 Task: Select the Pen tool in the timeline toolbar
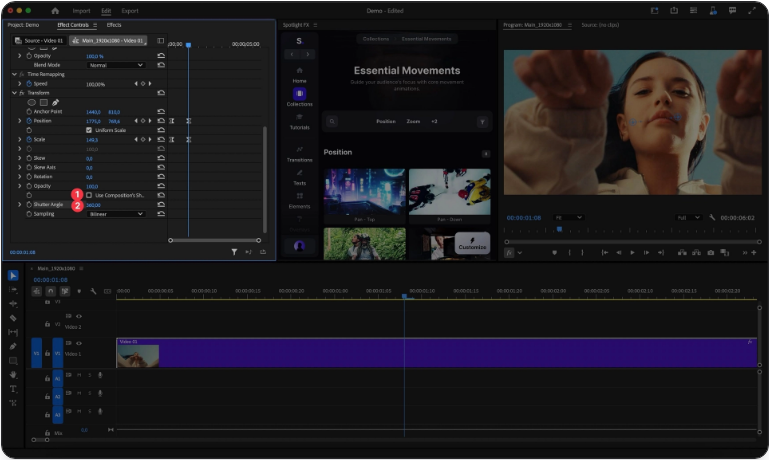click(13, 346)
